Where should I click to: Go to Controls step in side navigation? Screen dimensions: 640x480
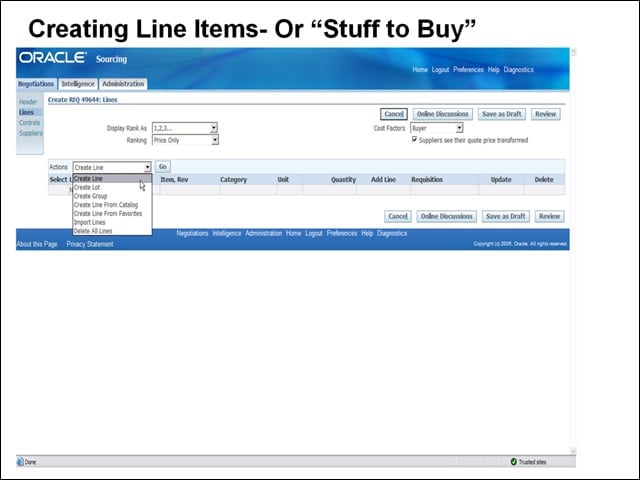(x=29, y=123)
